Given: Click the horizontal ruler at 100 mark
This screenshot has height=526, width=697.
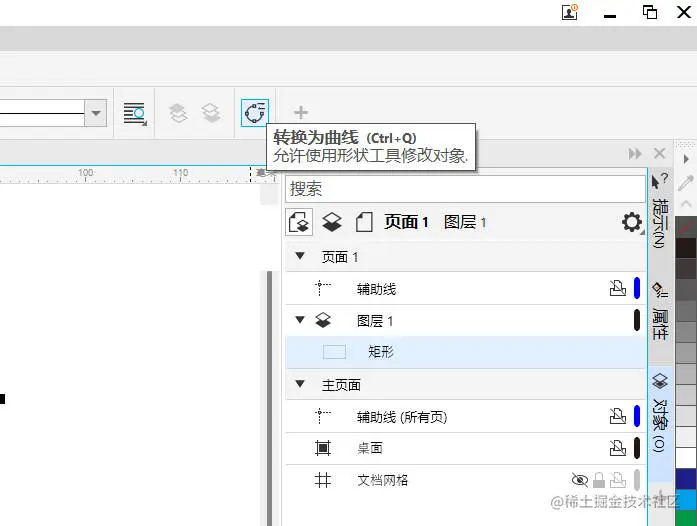Looking at the screenshot, I should [85, 173].
